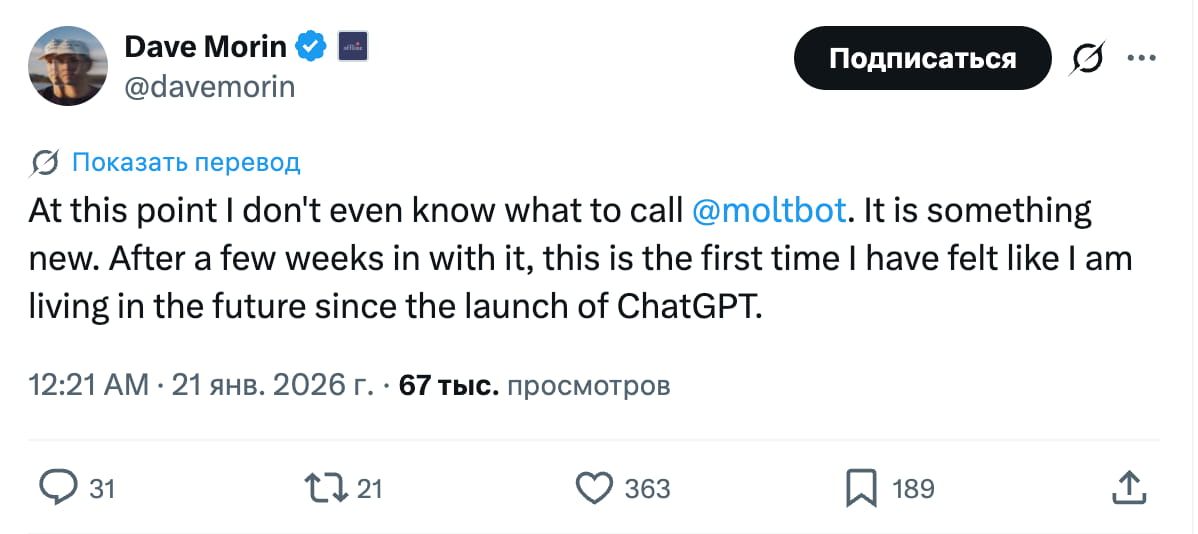Click the 363 likes count
Screen dimensions: 1198x534
647,489
